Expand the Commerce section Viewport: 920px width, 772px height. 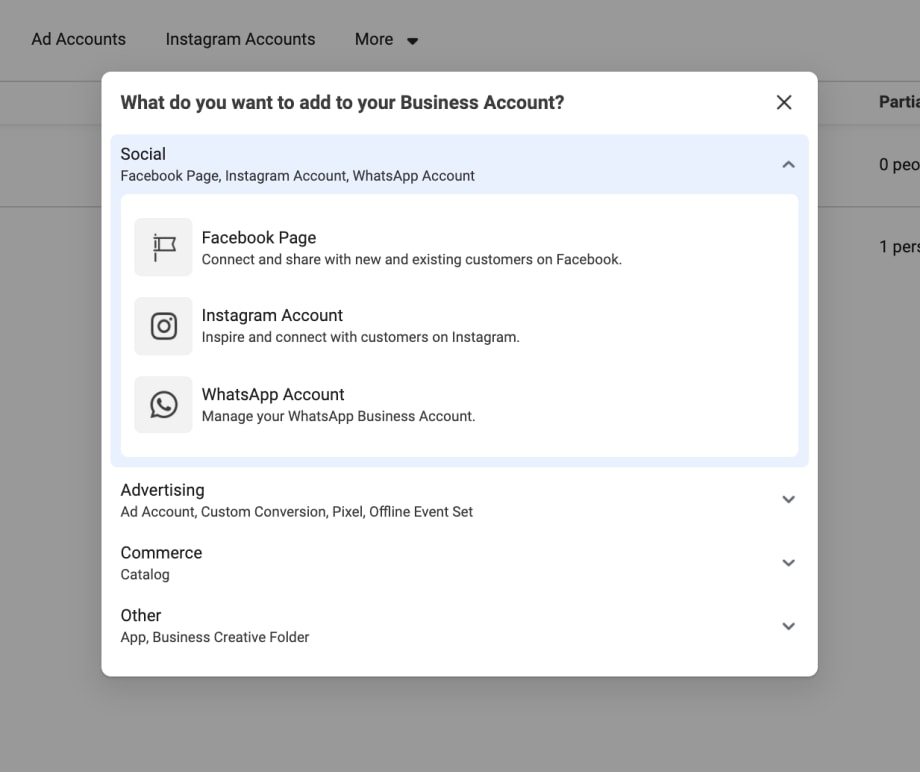coord(789,562)
